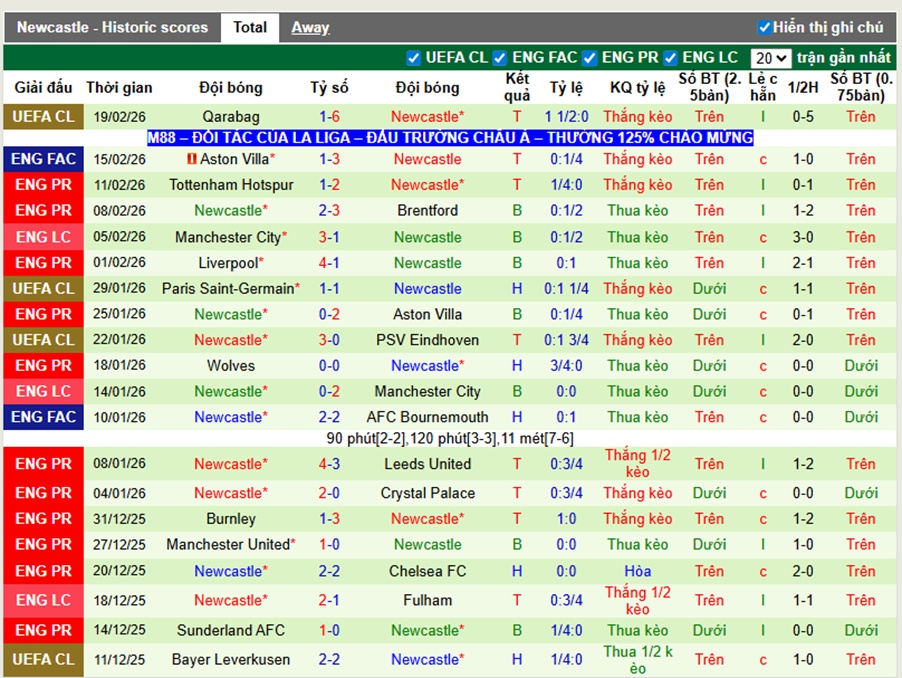Click the 'Hòa' result in Chelsea row

pyautogui.click(x=637, y=571)
